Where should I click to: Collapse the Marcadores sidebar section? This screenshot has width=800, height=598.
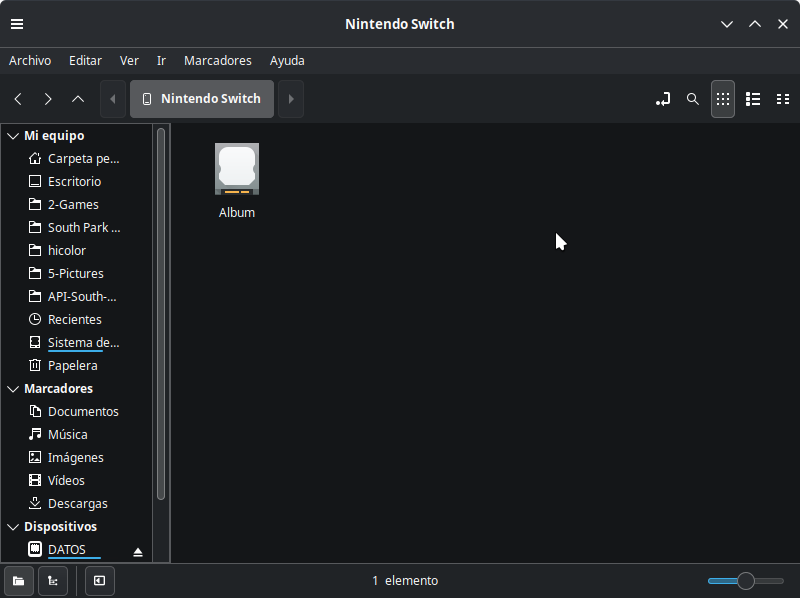tap(13, 389)
